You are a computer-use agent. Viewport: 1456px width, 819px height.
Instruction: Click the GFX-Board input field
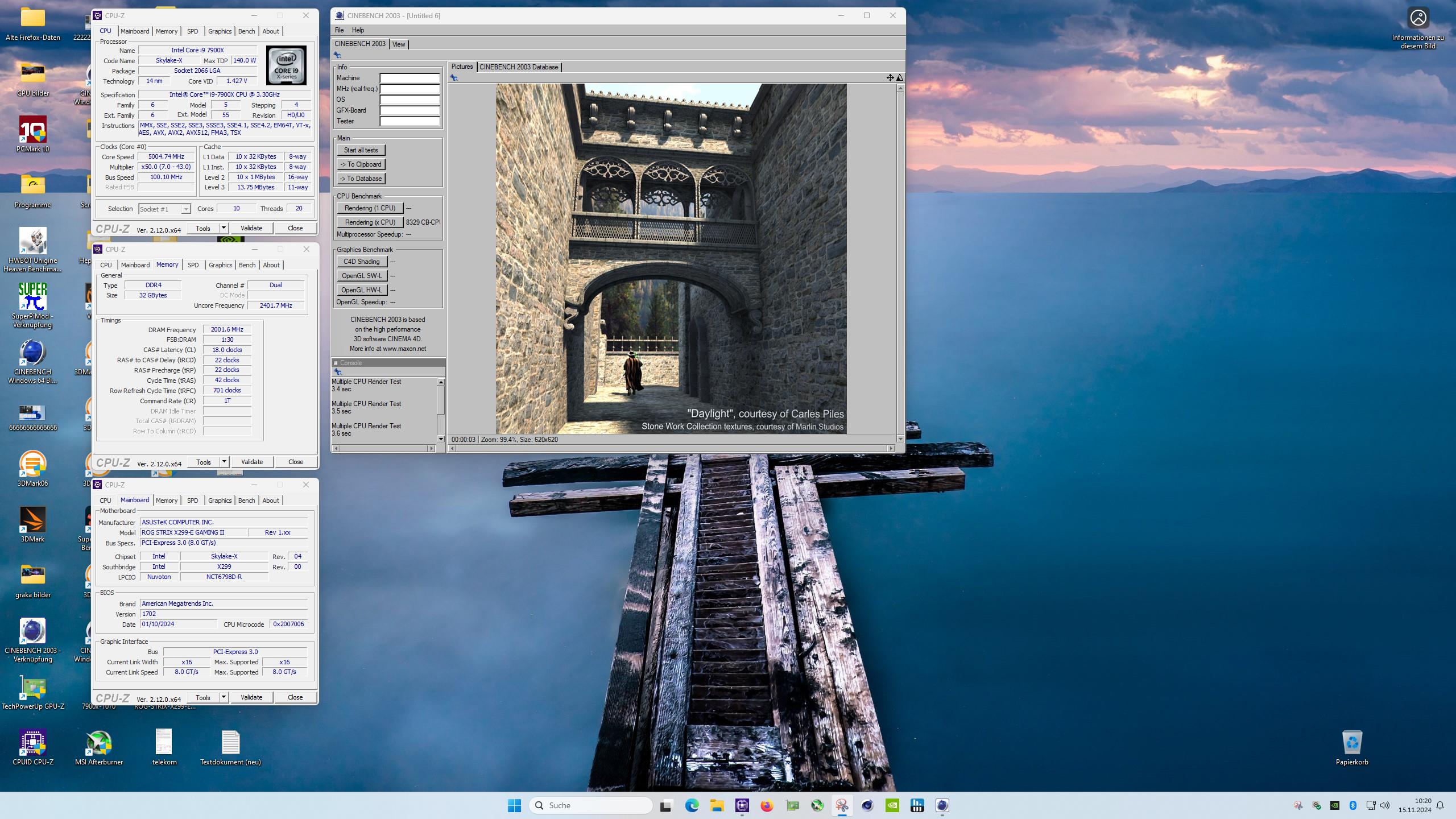coord(409,110)
